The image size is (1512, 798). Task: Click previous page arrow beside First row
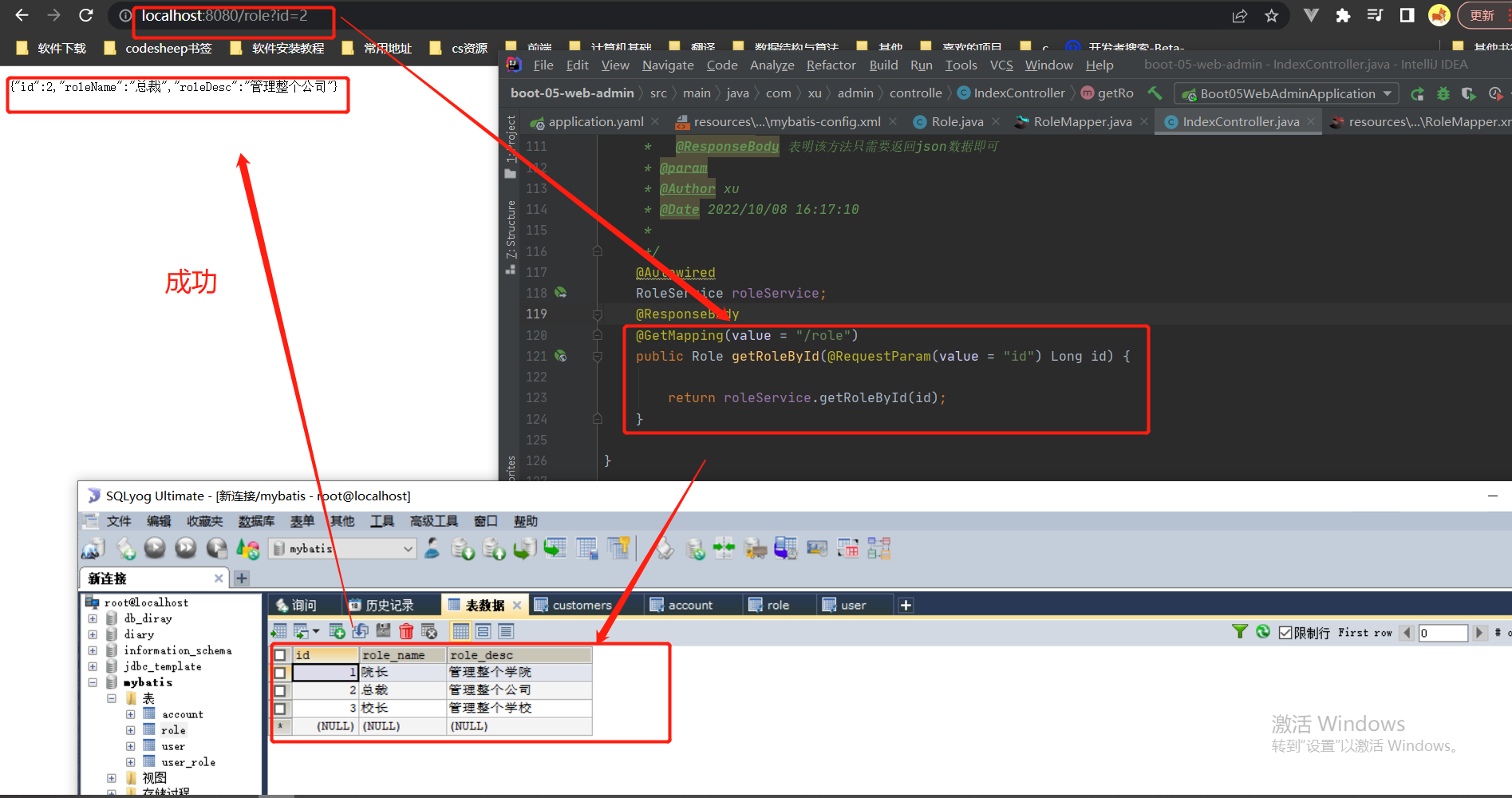[x=1407, y=632]
